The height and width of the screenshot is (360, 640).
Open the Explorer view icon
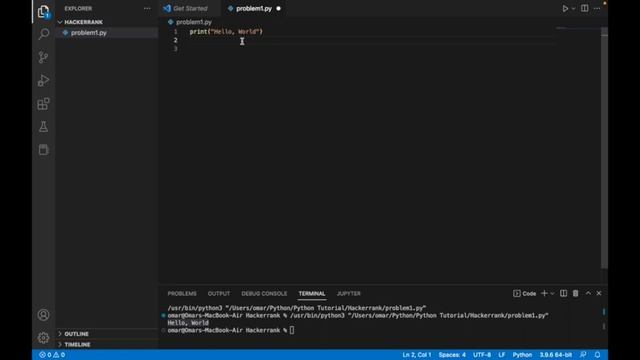point(43,11)
